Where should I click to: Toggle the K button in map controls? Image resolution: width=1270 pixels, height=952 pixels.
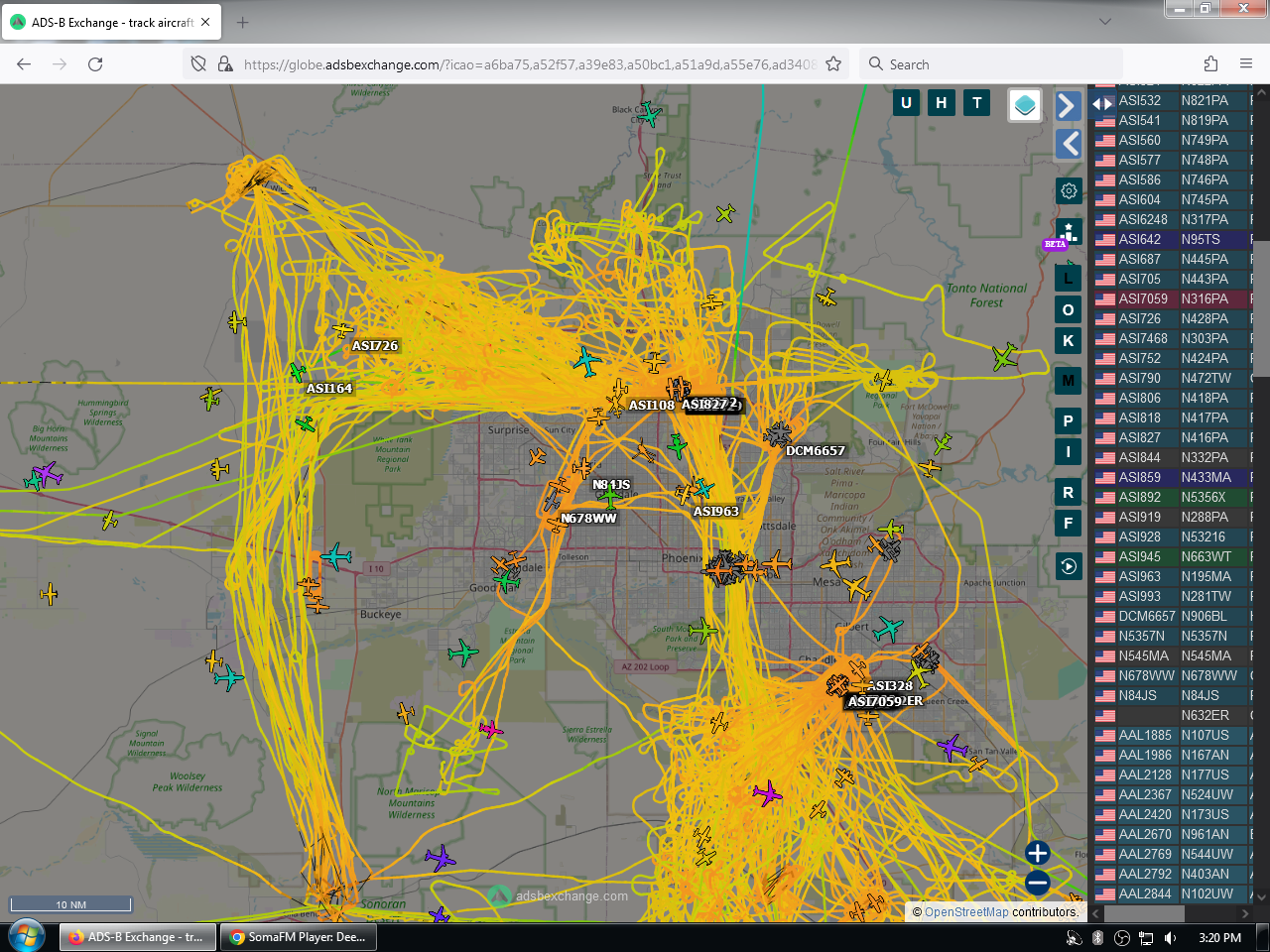[1069, 340]
